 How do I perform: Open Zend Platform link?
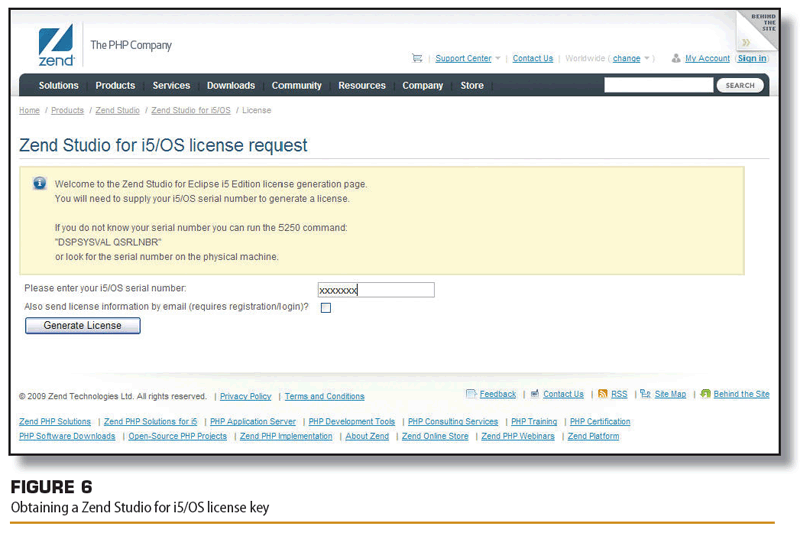(x=593, y=436)
